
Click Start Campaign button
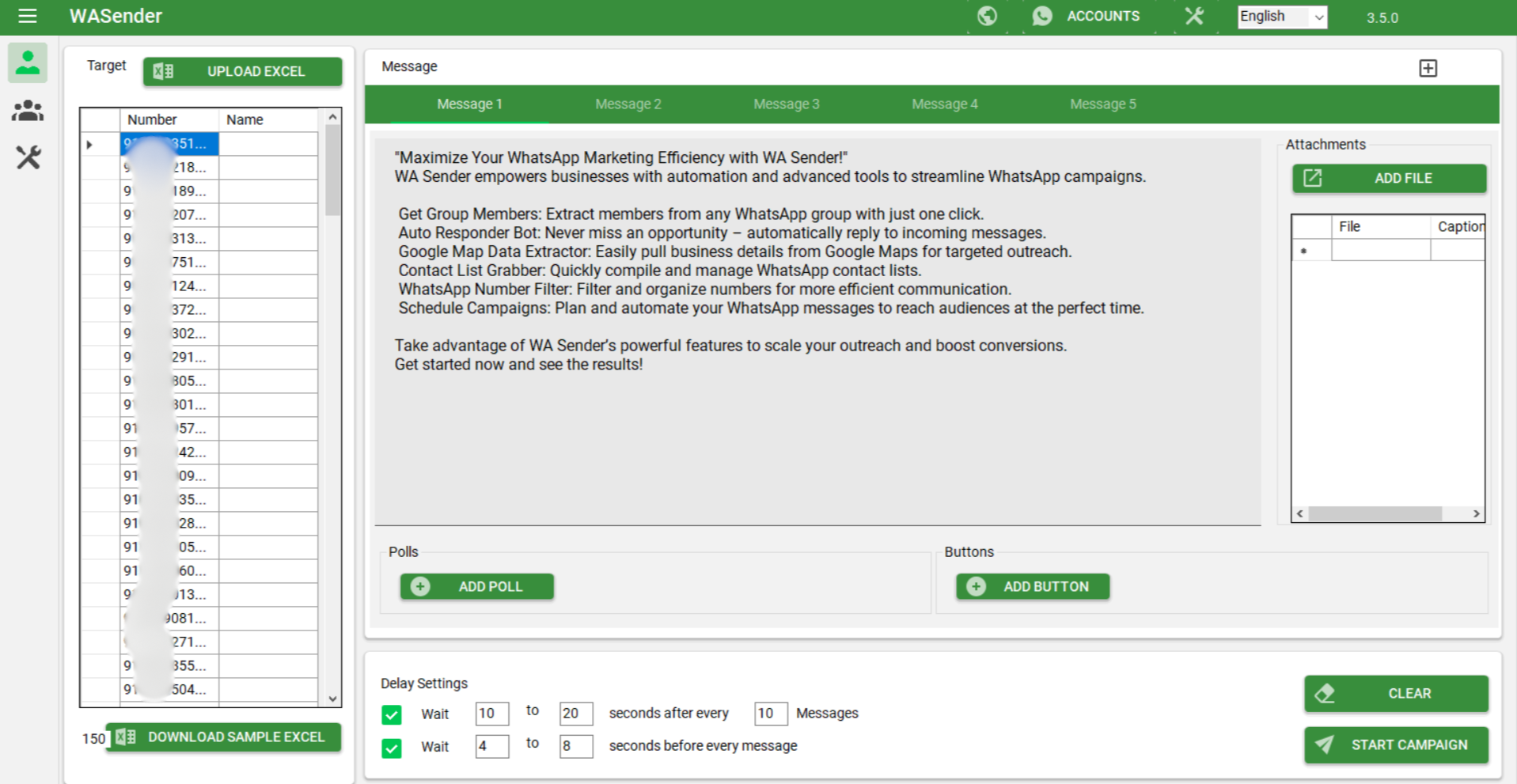click(1396, 744)
